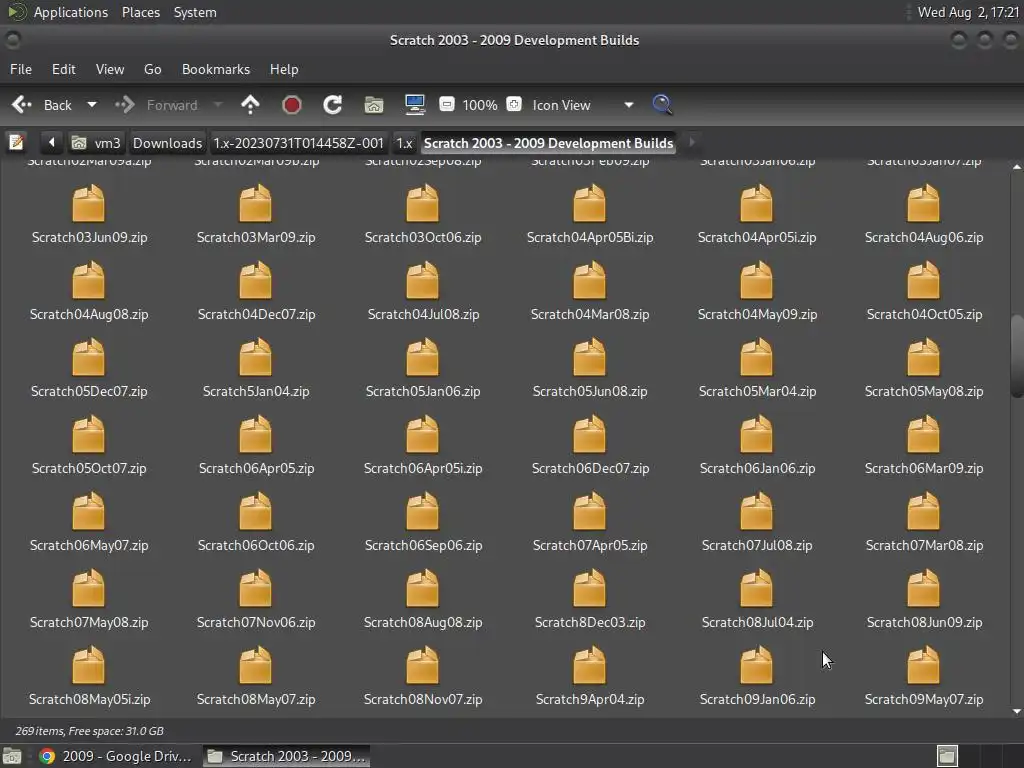Open the Go menu
1024x768 pixels.
152,69
